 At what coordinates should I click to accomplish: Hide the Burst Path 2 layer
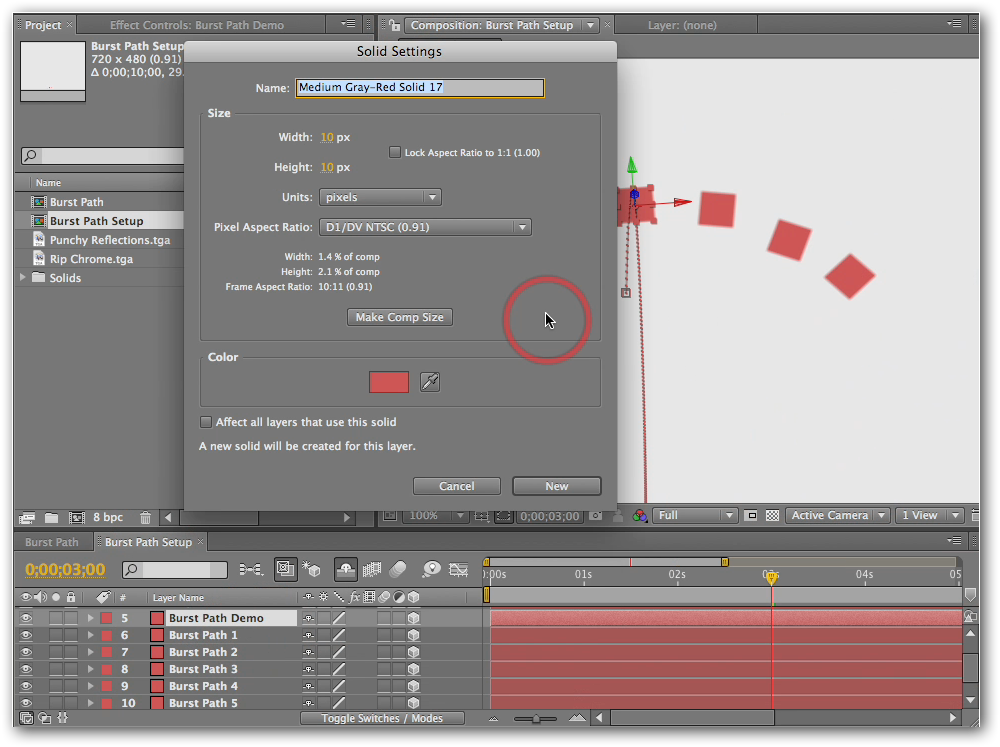(x=26, y=652)
